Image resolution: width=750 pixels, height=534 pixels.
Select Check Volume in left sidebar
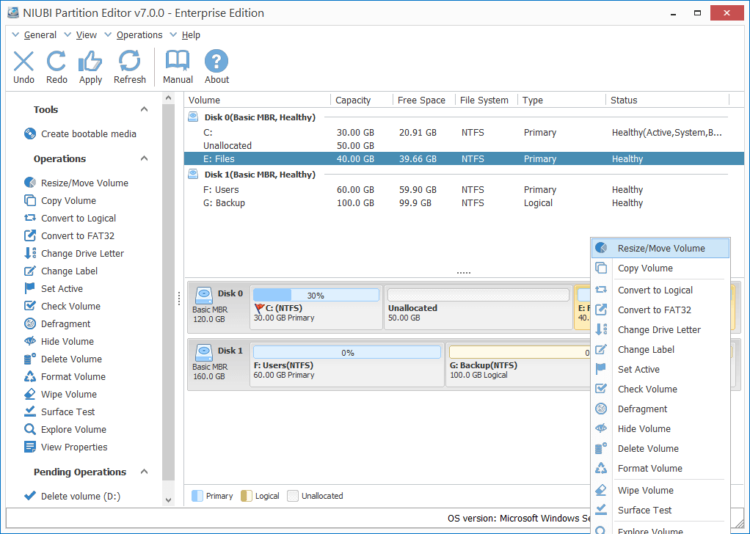coord(62,306)
